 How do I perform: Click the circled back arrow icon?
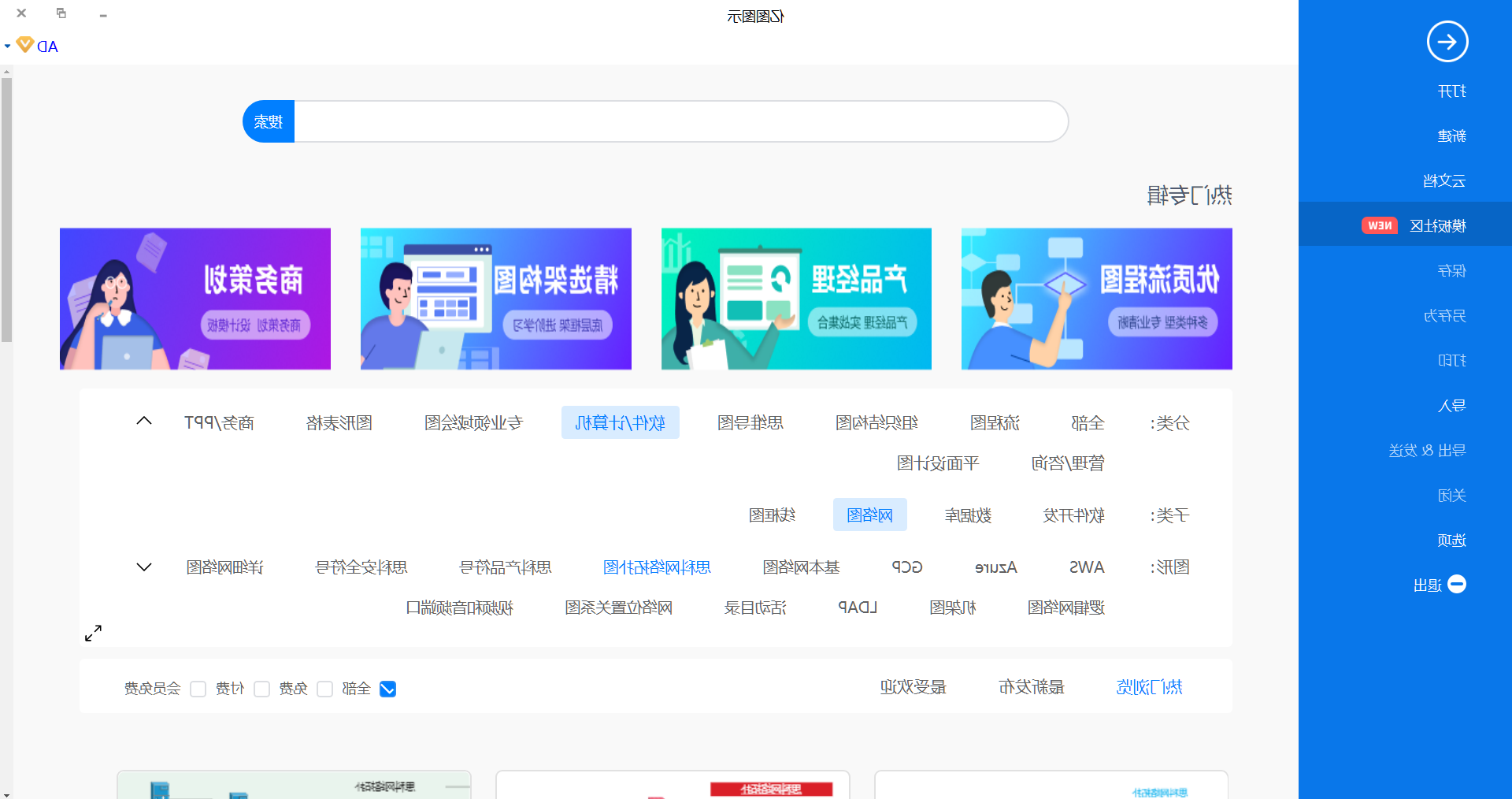[1447, 42]
